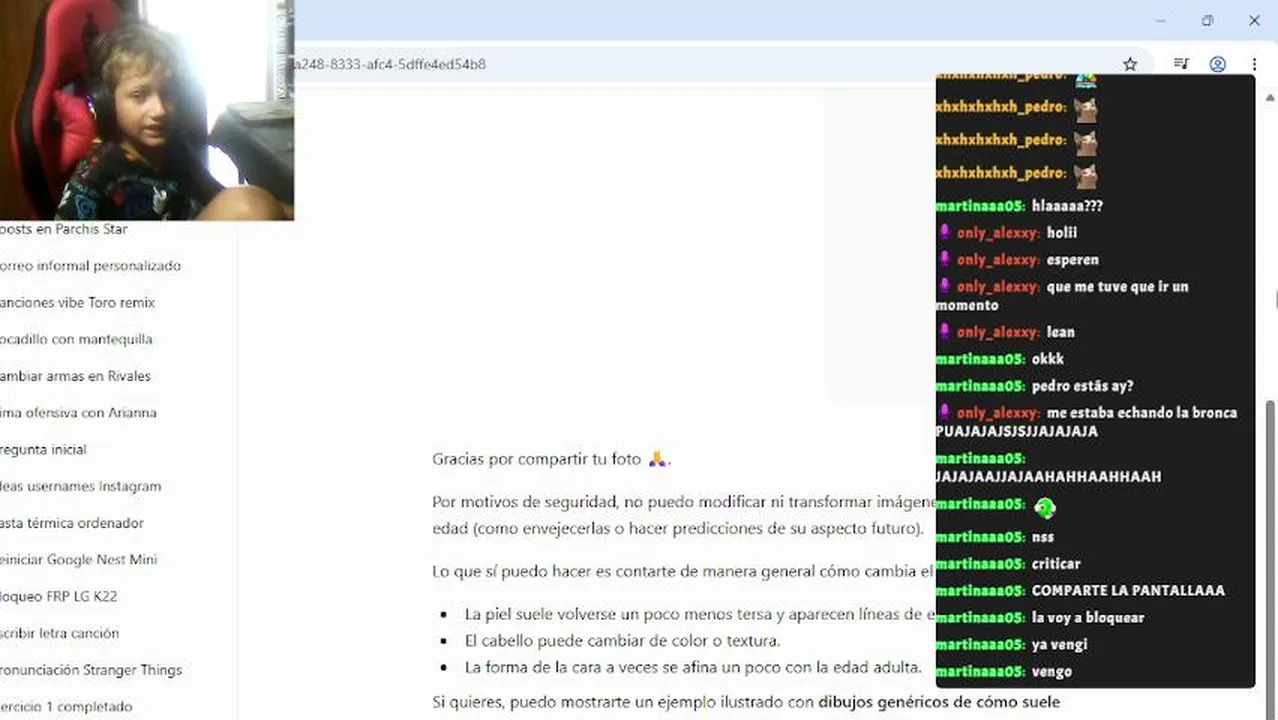This screenshot has height=720, width=1278.
Task: Close the Chrome window
Action: coord(1254,20)
